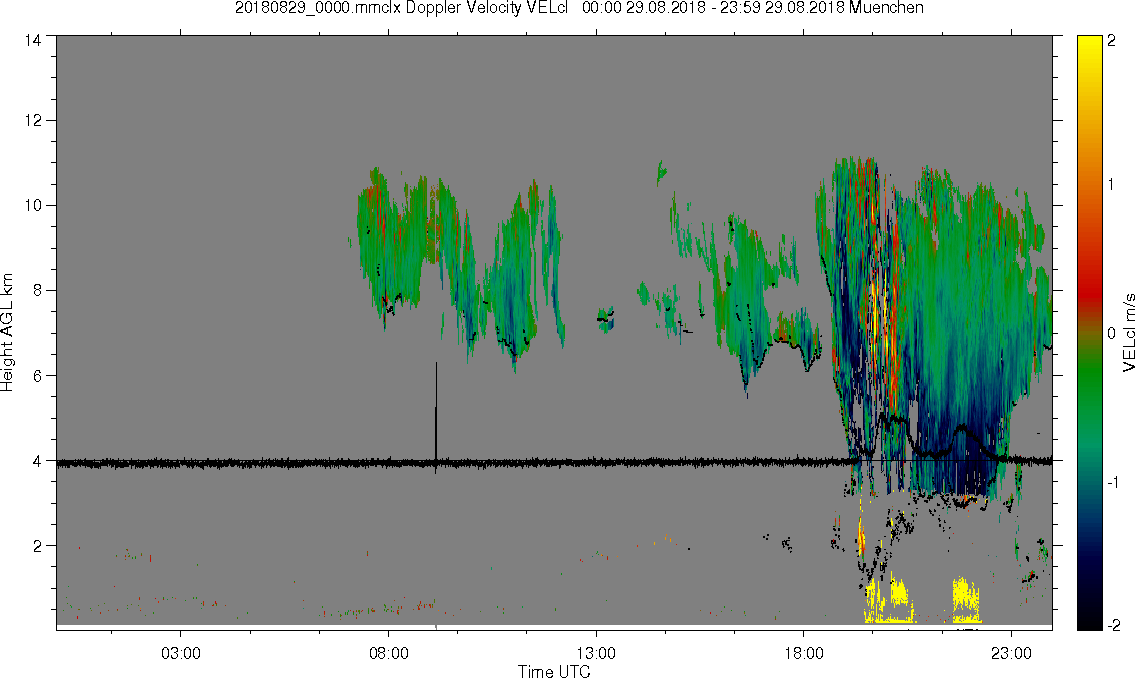Click the 'VELcl m/s' colorbar title
Viewport: 1135px width, 678px height.
pyautogui.click(x=1128, y=333)
